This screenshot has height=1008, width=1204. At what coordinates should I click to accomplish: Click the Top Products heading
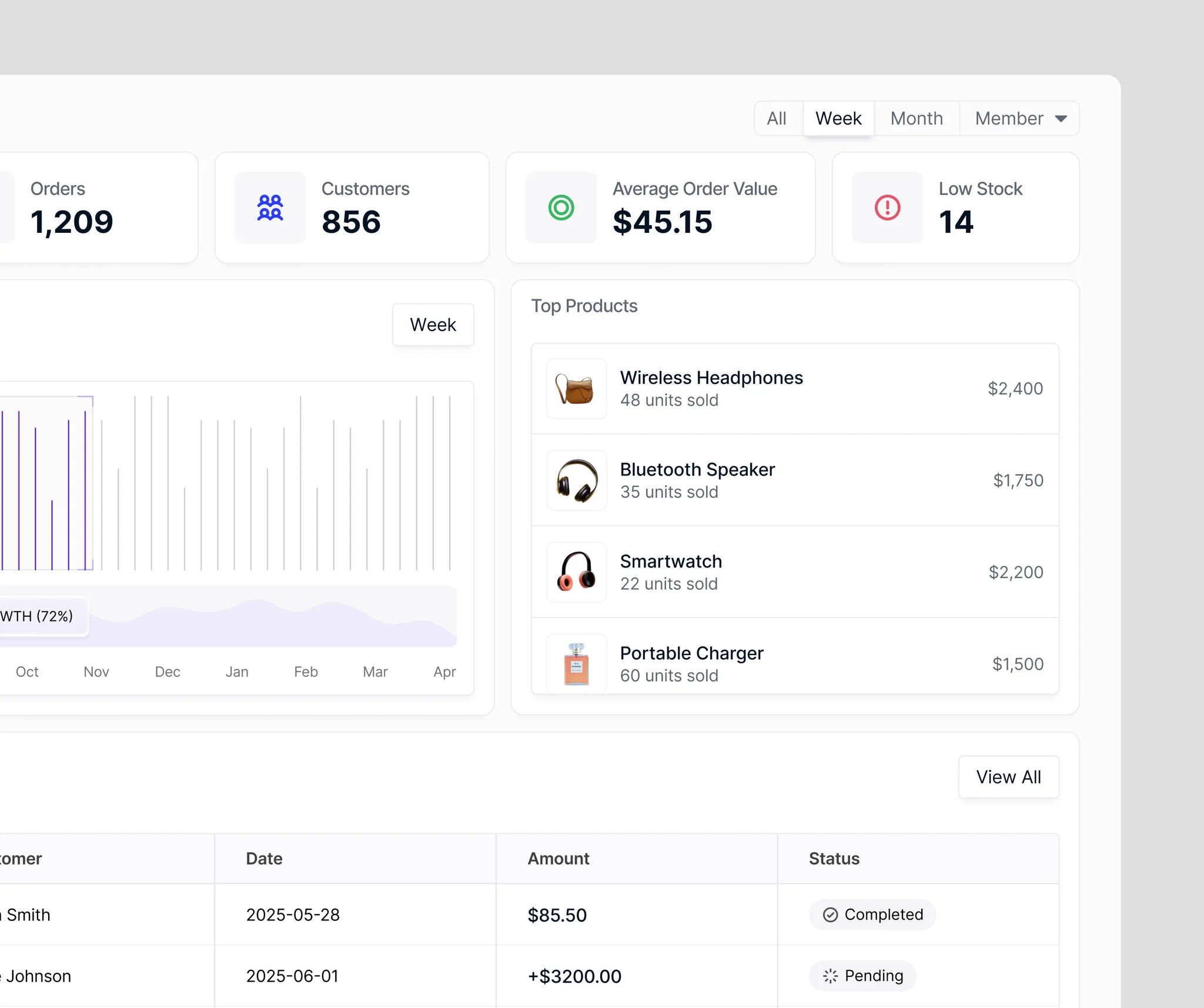pos(584,306)
